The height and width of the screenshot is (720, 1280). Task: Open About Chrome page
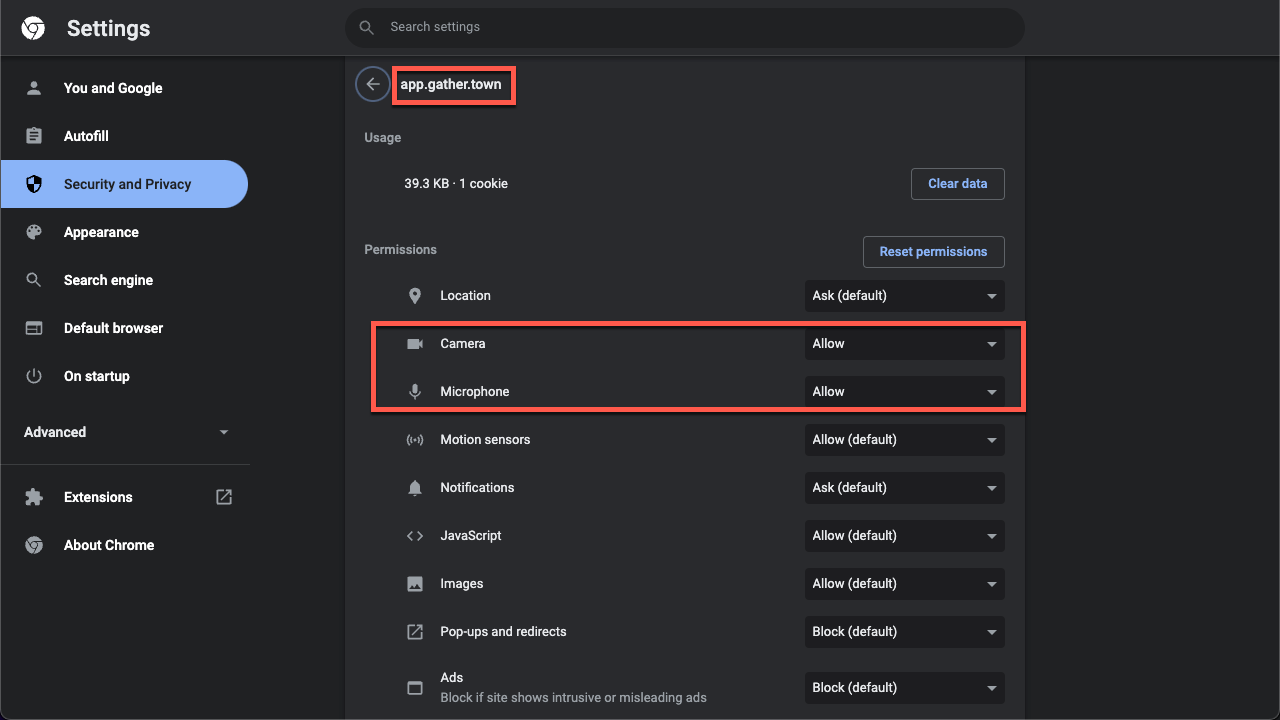pyautogui.click(x=124, y=545)
